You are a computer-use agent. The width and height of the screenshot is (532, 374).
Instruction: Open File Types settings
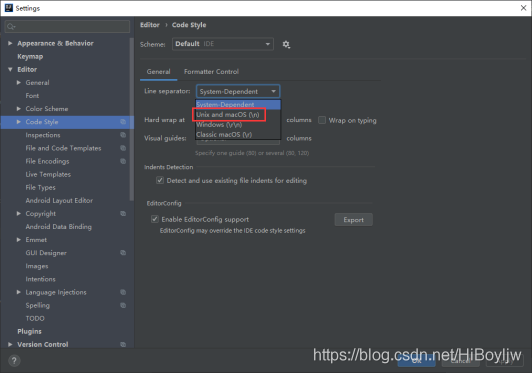[x=40, y=187]
